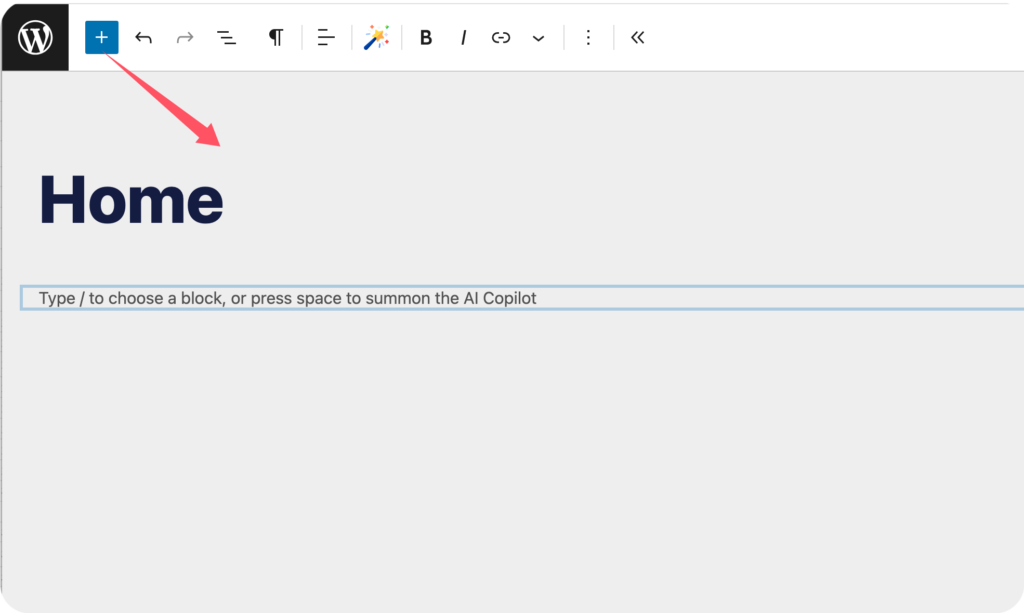Image resolution: width=1024 pixels, height=613 pixels.
Task: Redo the previous action
Action: 185,38
